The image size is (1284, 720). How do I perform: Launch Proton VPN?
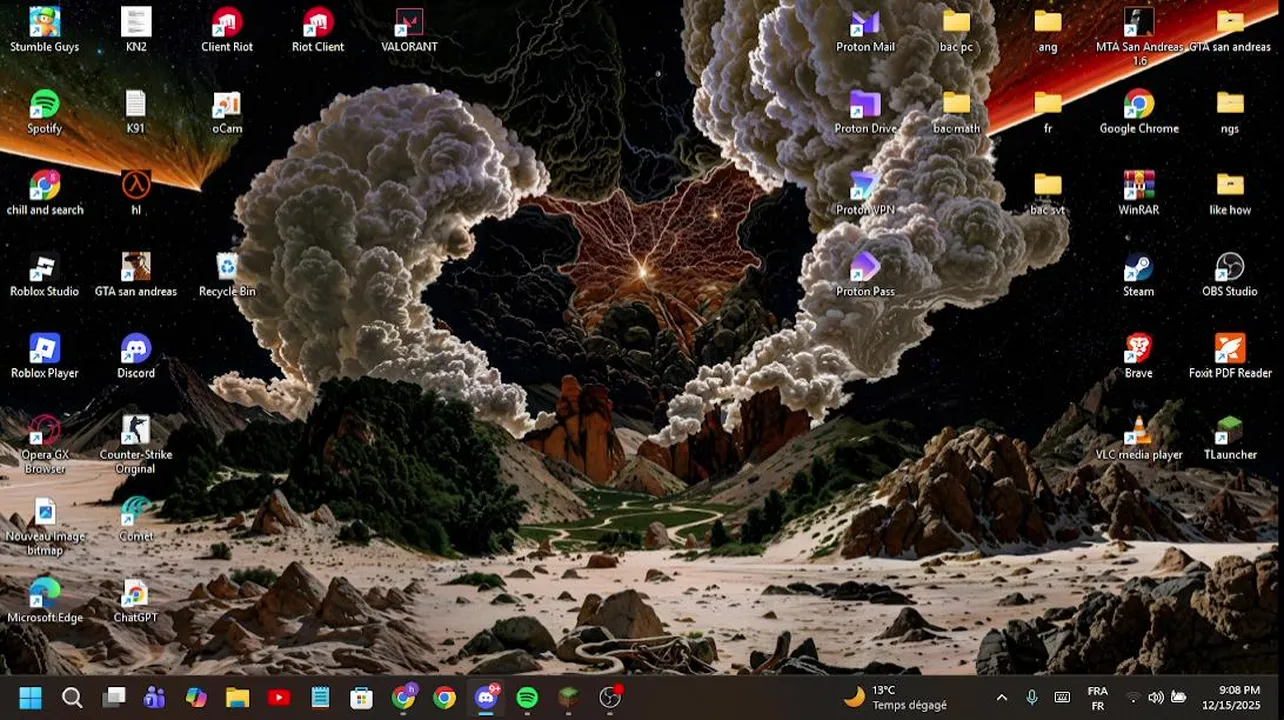click(865, 193)
